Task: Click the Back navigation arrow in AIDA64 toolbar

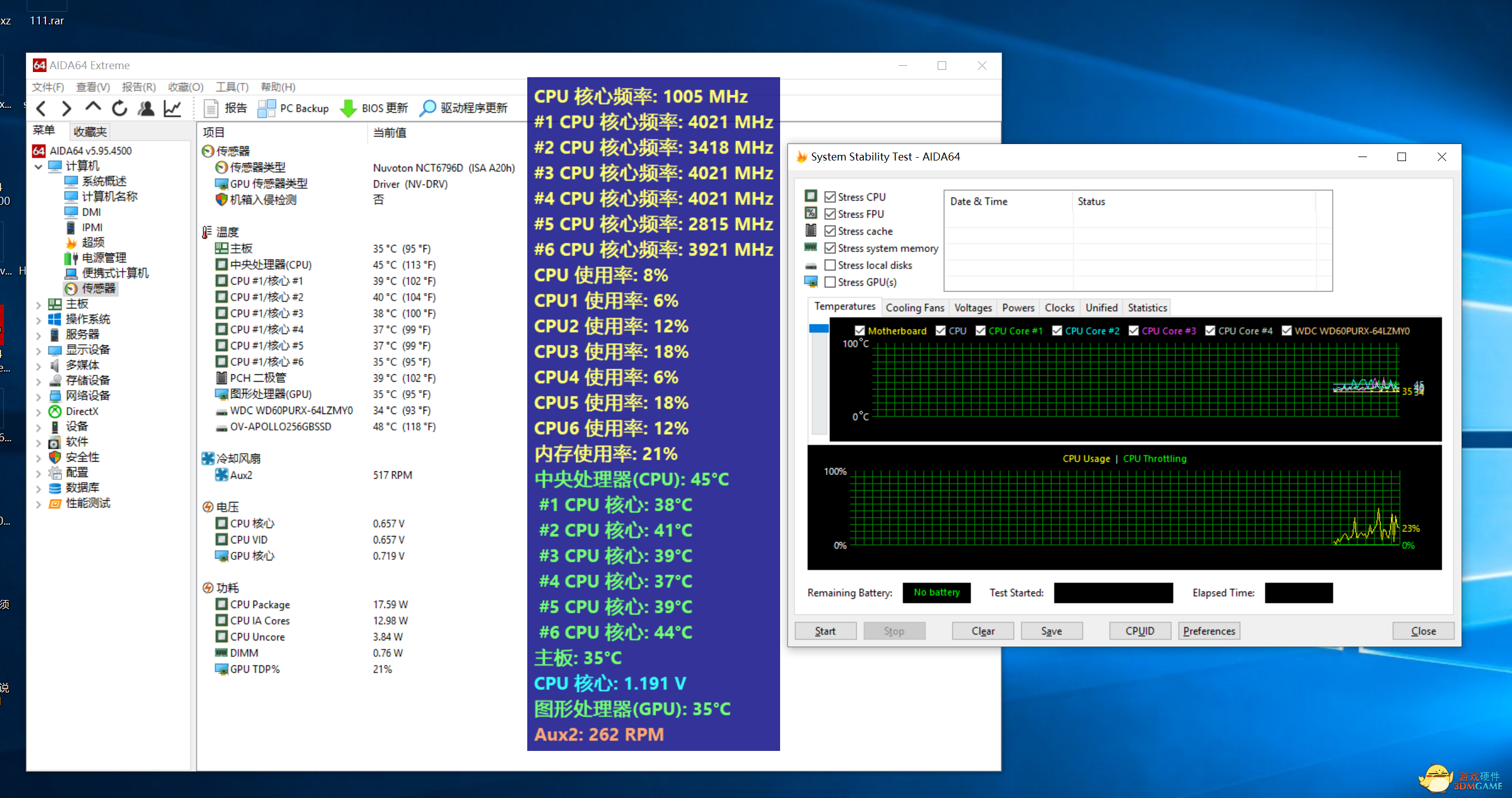Action: 41,108
